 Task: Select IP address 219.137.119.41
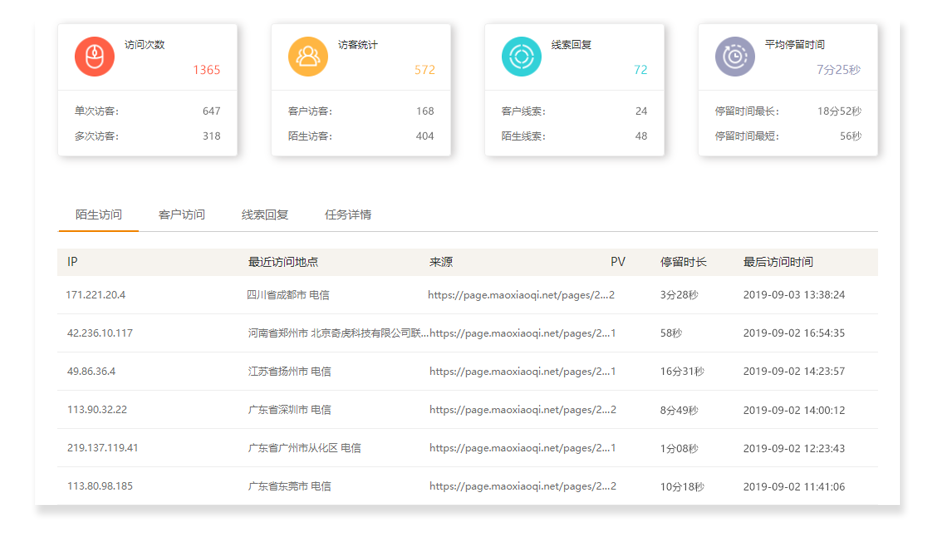(102, 447)
